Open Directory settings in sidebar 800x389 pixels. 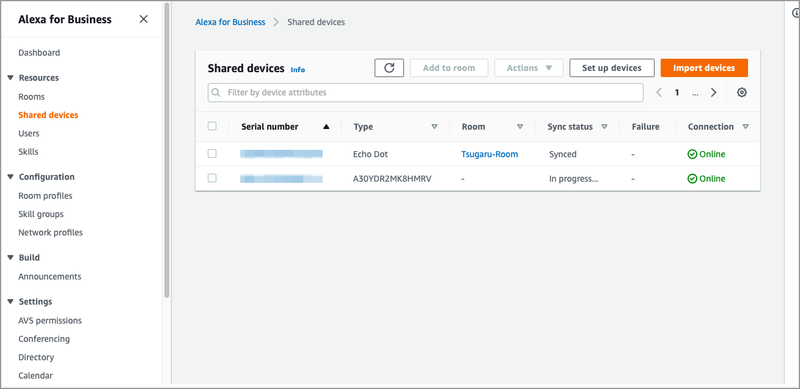coord(36,357)
